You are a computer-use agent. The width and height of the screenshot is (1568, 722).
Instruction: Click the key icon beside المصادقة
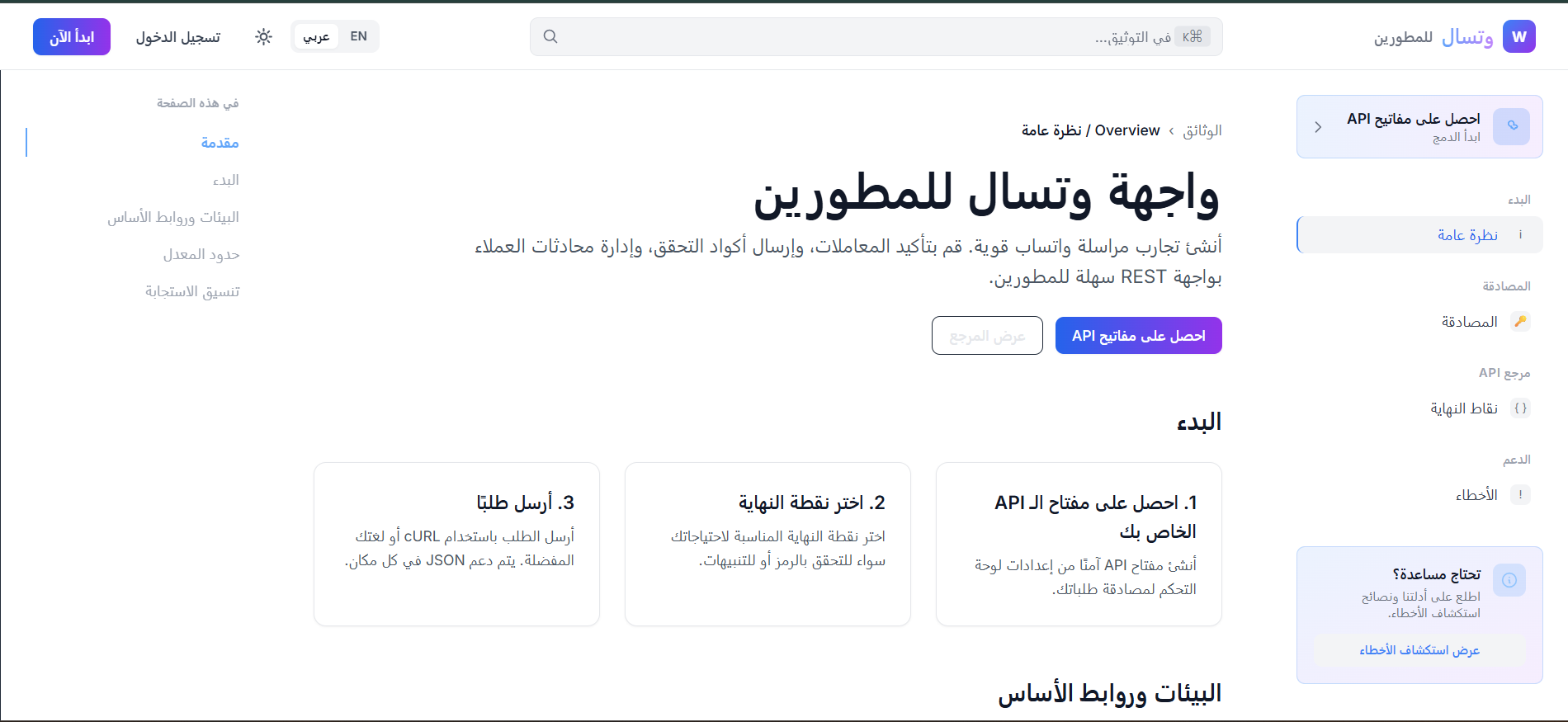[1520, 321]
